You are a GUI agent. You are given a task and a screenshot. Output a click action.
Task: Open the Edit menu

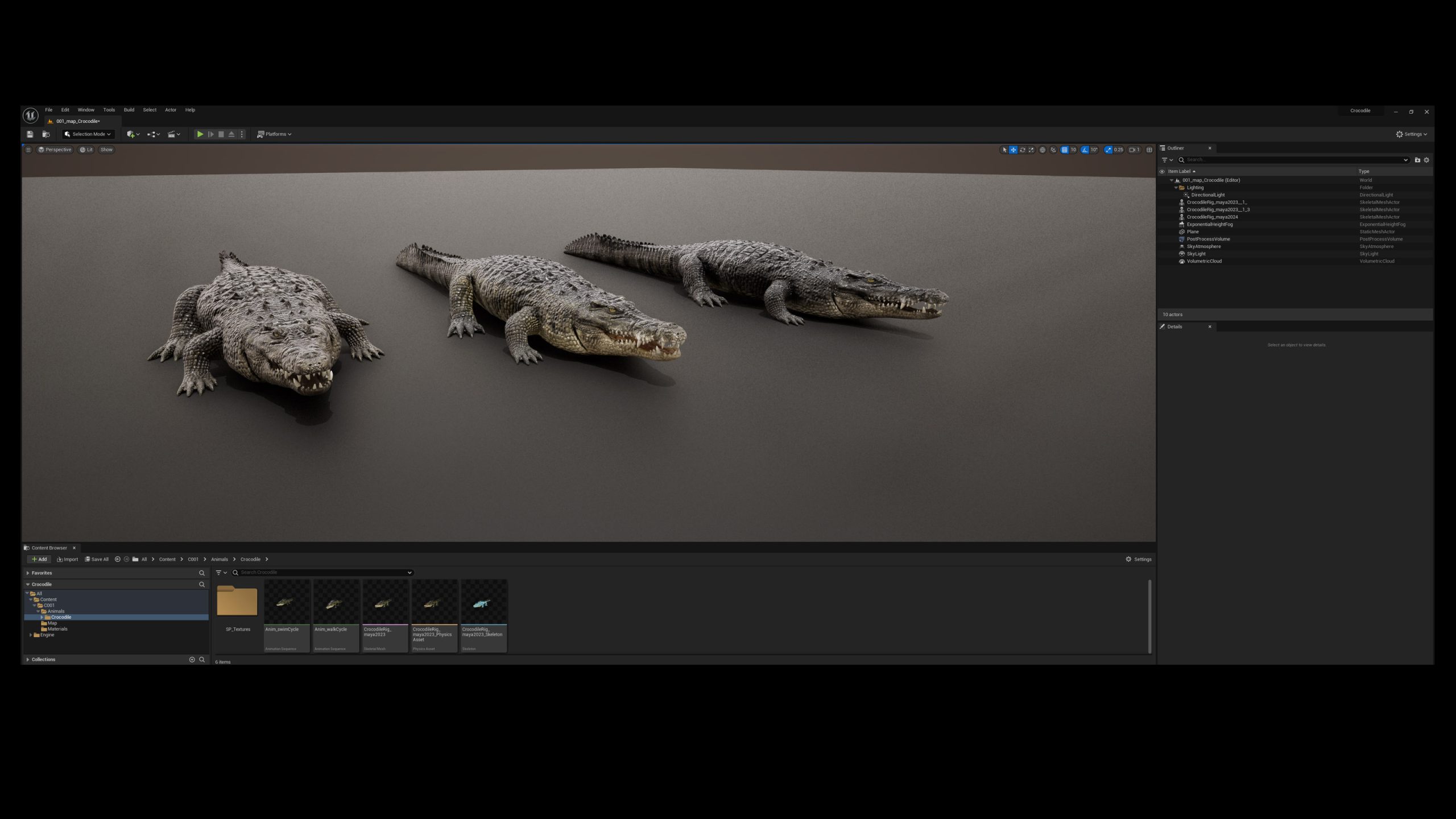tap(65, 110)
